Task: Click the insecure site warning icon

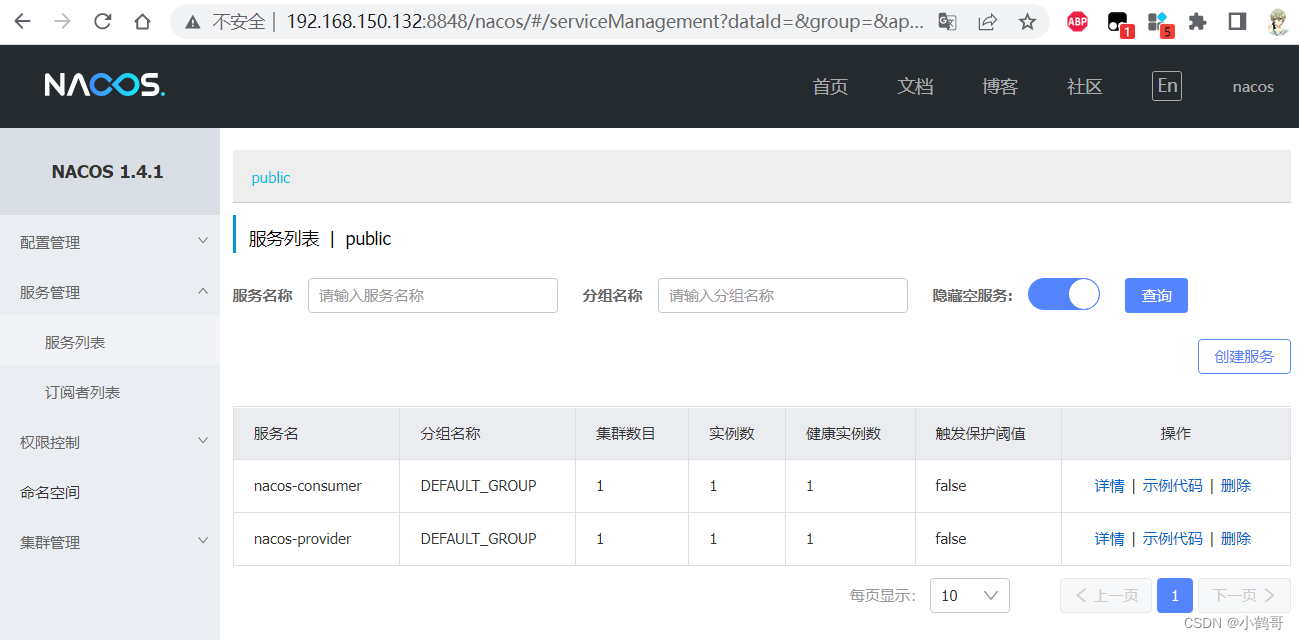Action: point(192,22)
